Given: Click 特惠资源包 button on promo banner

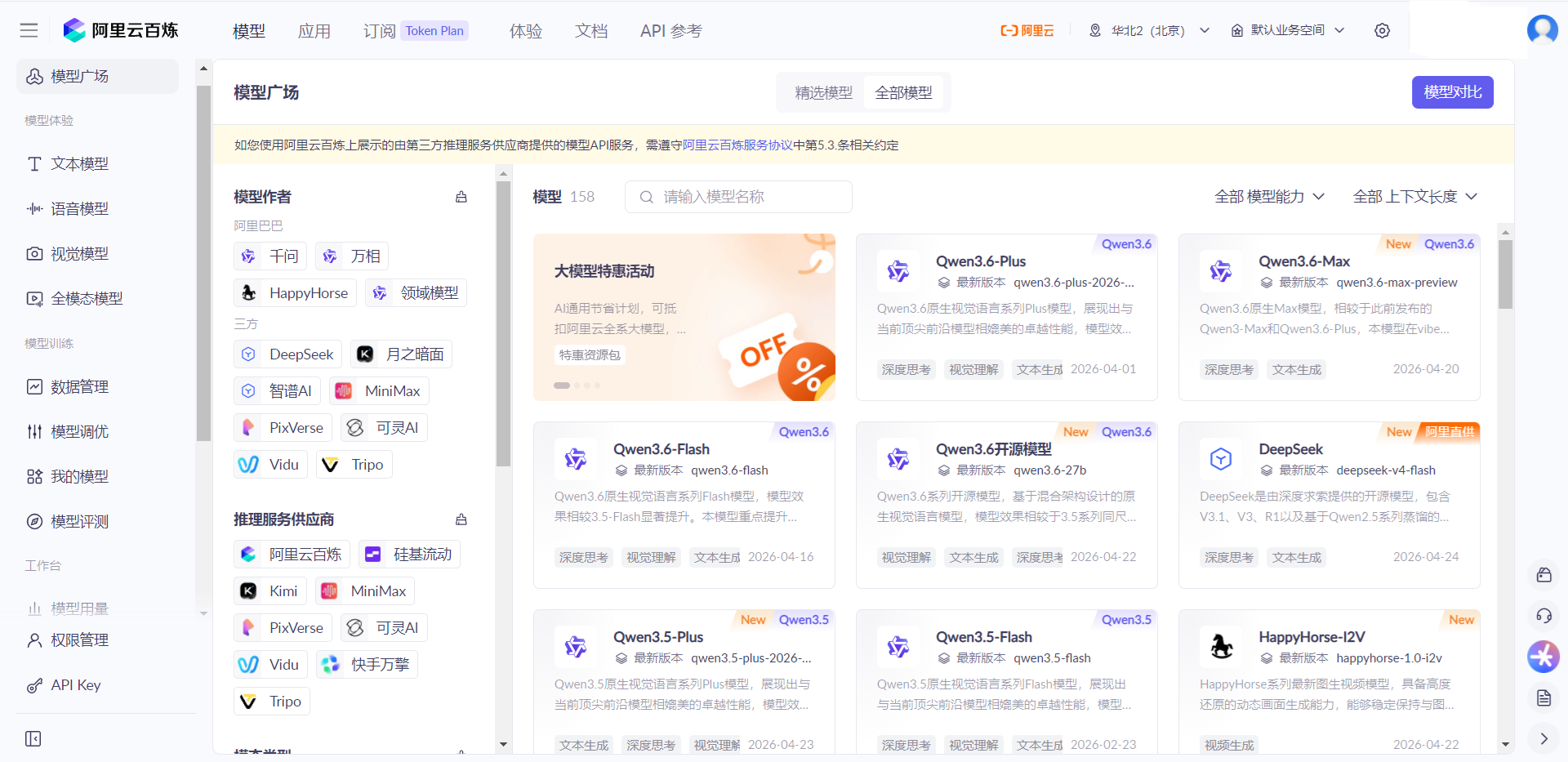Looking at the screenshot, I should [x=590, y=355].
